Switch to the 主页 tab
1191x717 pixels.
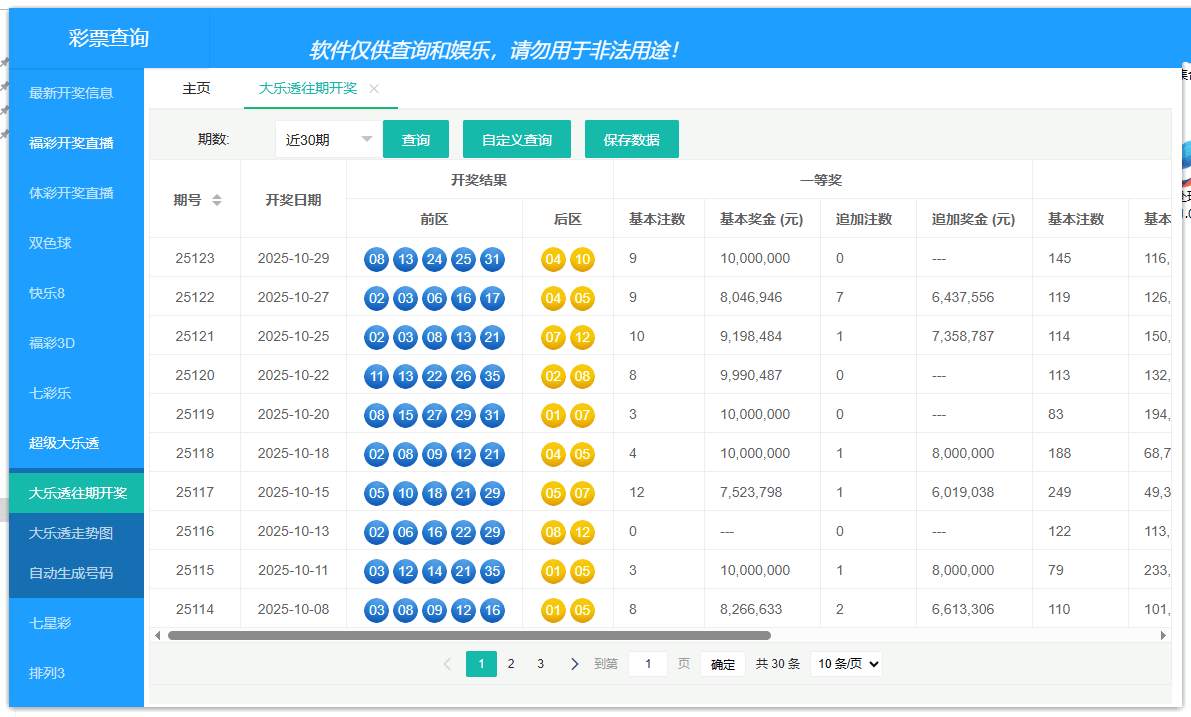(196, 88)
